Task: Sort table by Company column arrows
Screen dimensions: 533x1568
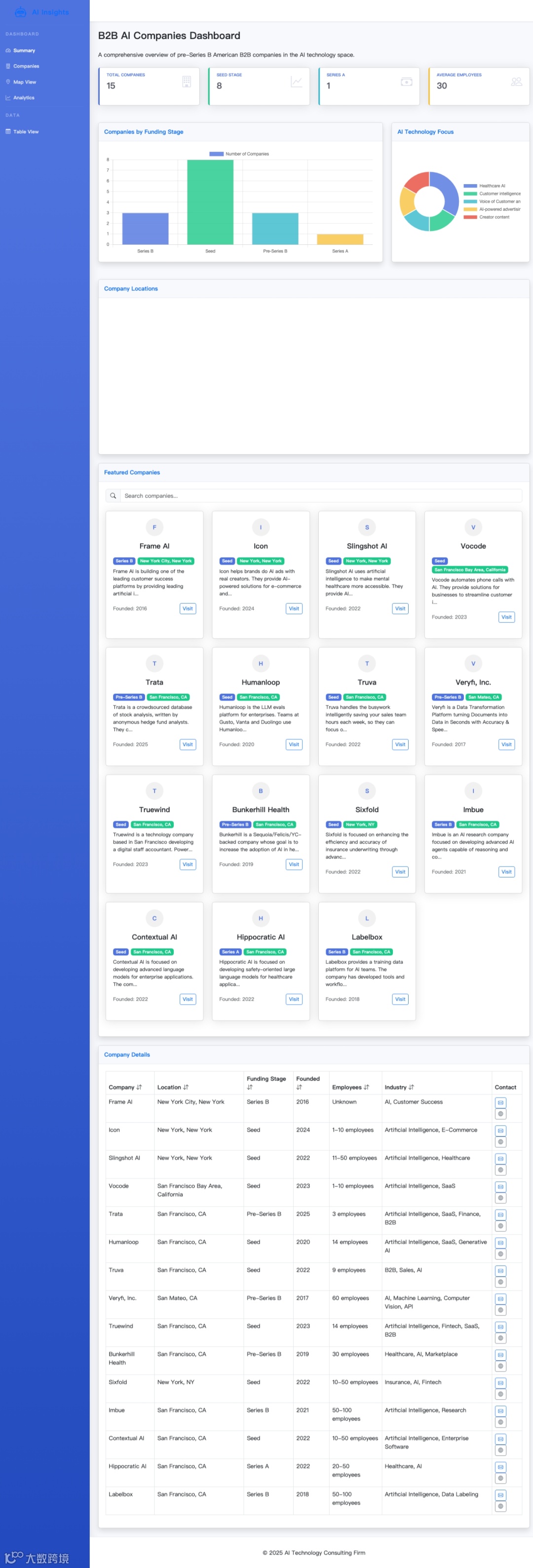Action: click(139, 1087)
